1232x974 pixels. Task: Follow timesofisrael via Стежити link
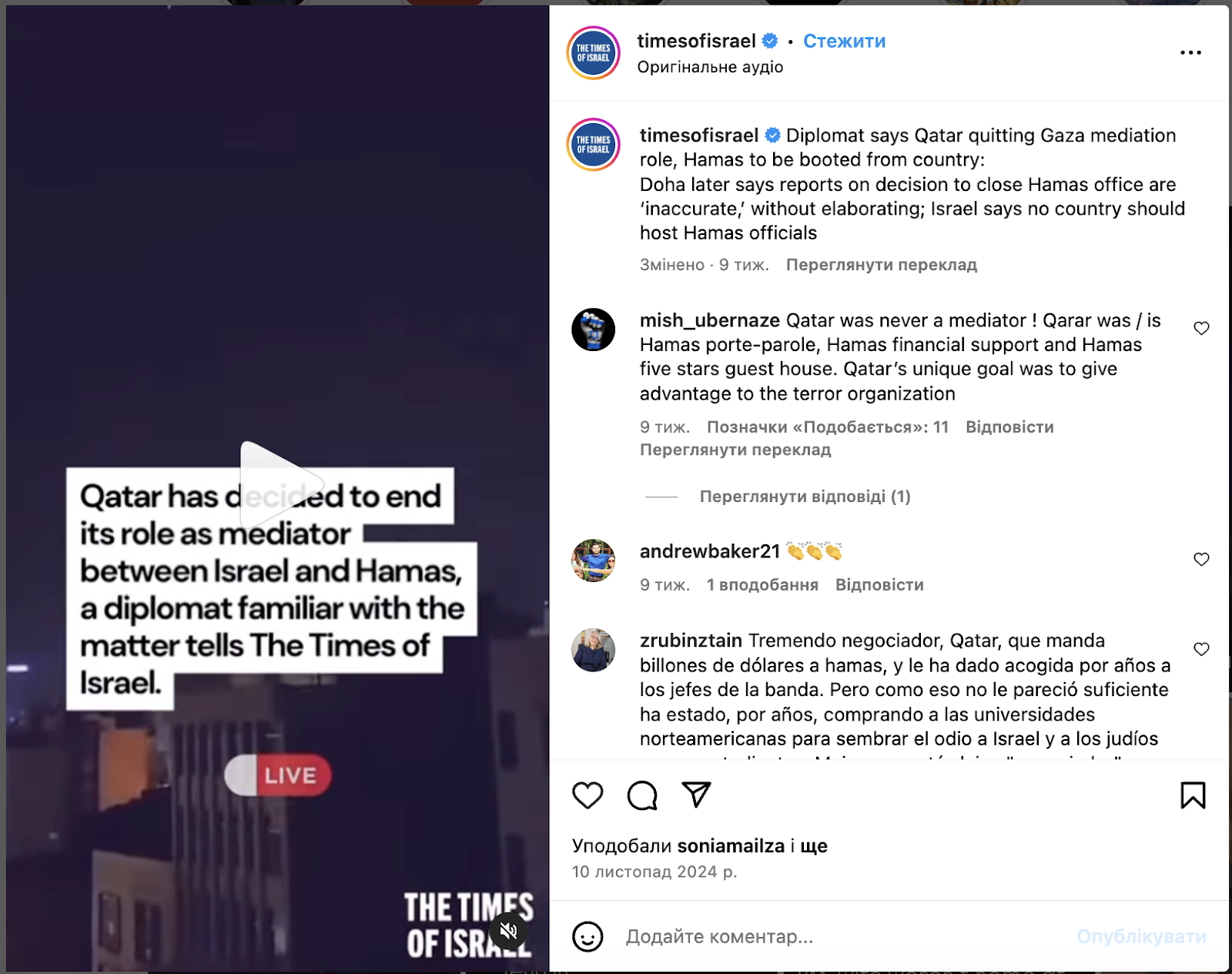click(844, 42)
